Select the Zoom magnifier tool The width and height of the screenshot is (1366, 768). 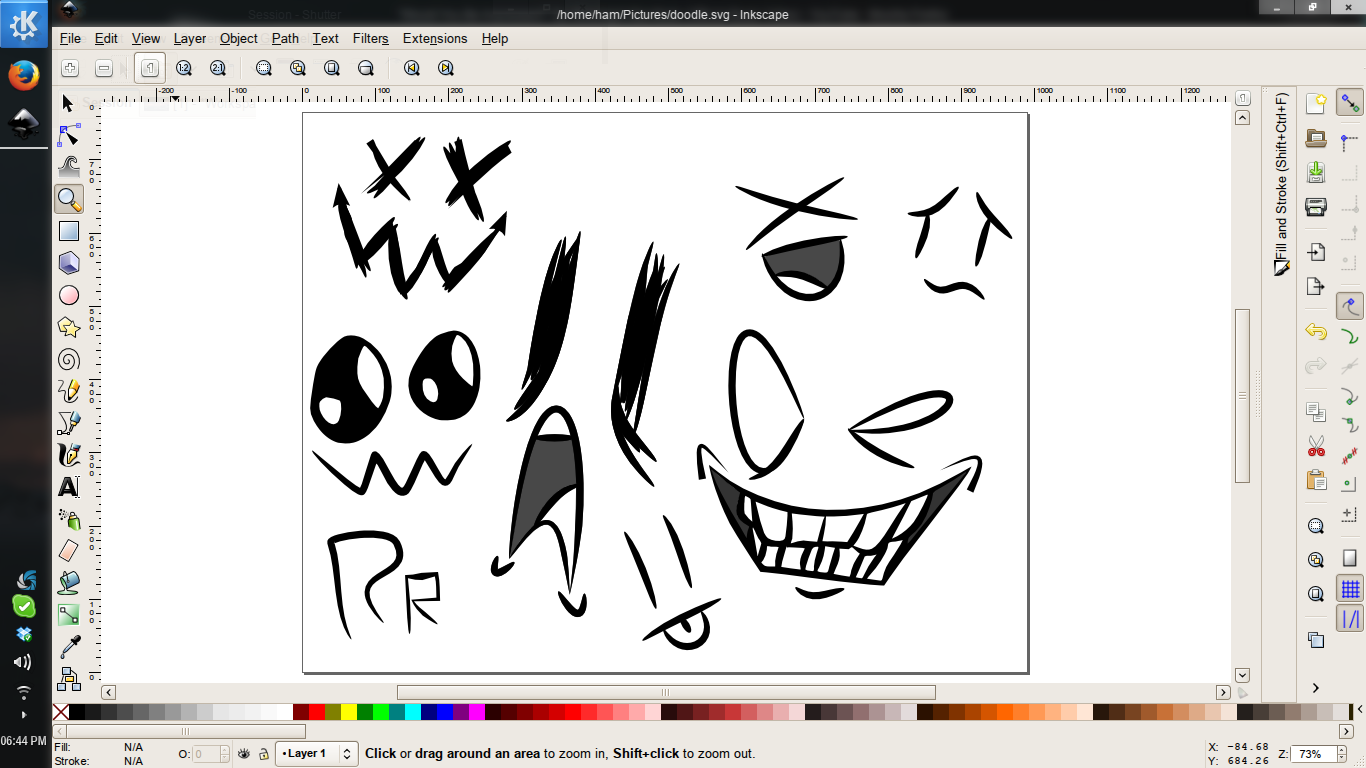coord(69,199)
